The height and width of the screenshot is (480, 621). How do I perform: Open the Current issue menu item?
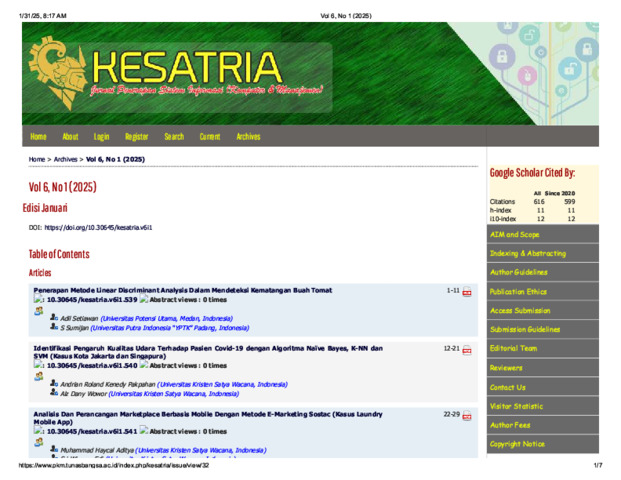(210, 137)
